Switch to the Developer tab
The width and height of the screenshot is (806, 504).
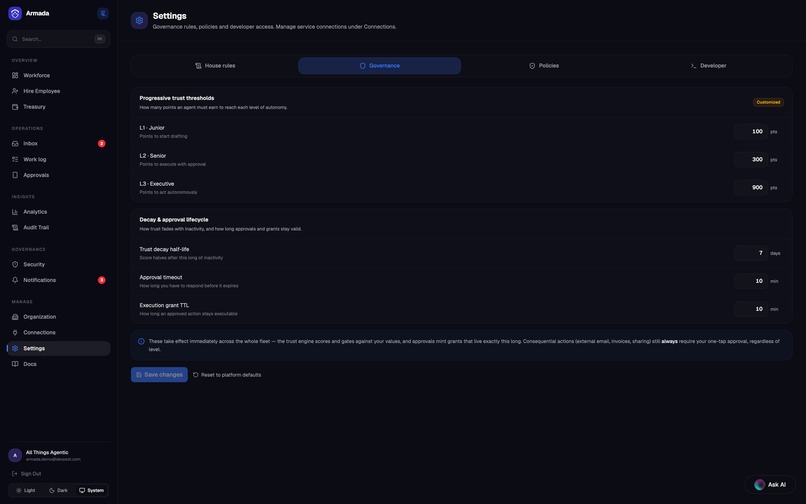[x=708, y=66]
